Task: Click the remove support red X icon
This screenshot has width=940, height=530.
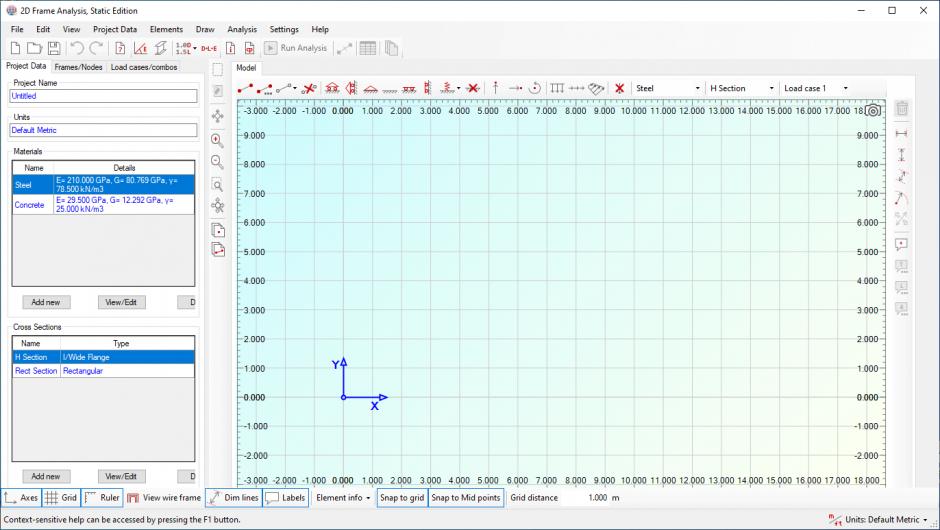Action: pyautogui.click(x=473, y=88)
